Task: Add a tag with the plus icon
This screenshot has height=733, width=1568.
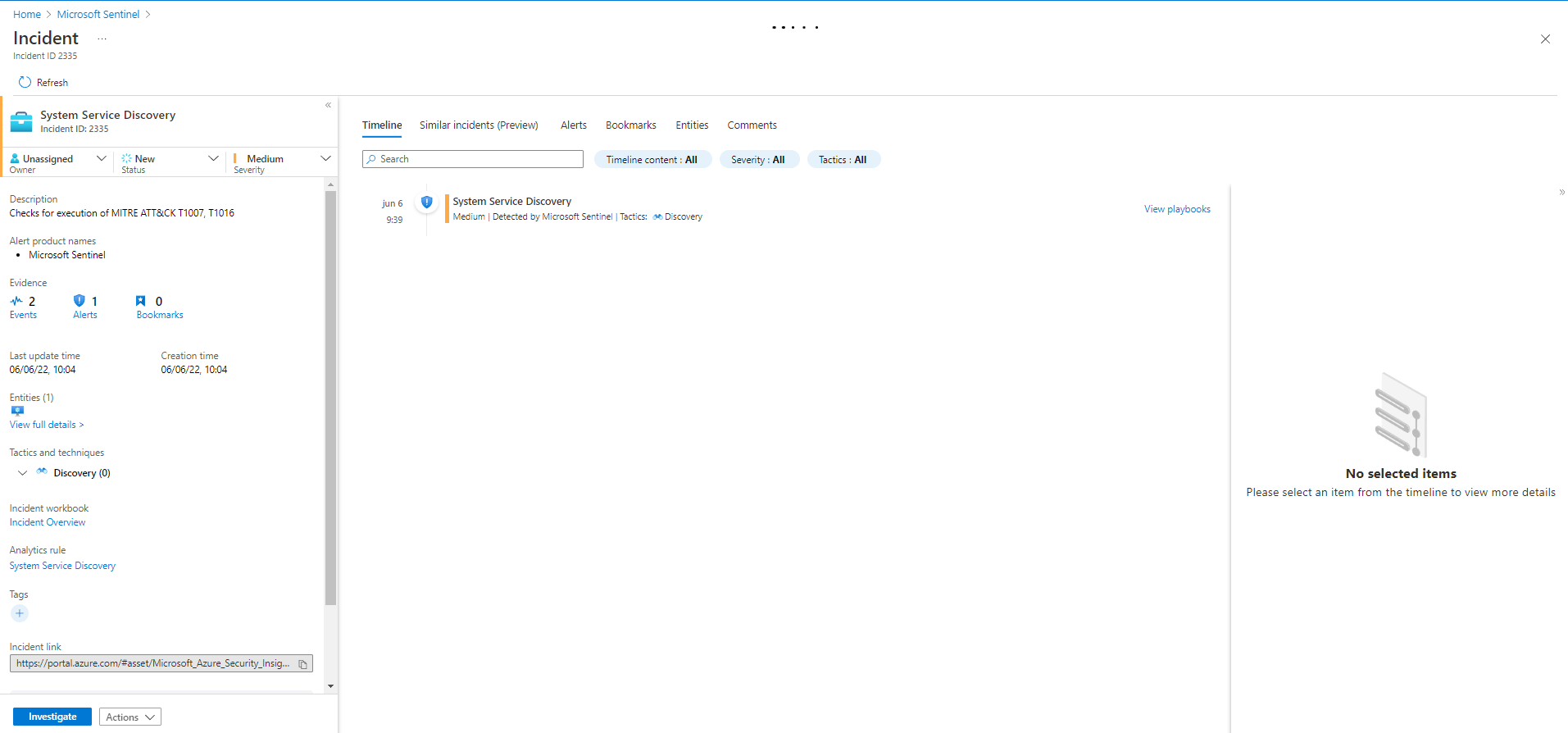Action: (20, 613)
